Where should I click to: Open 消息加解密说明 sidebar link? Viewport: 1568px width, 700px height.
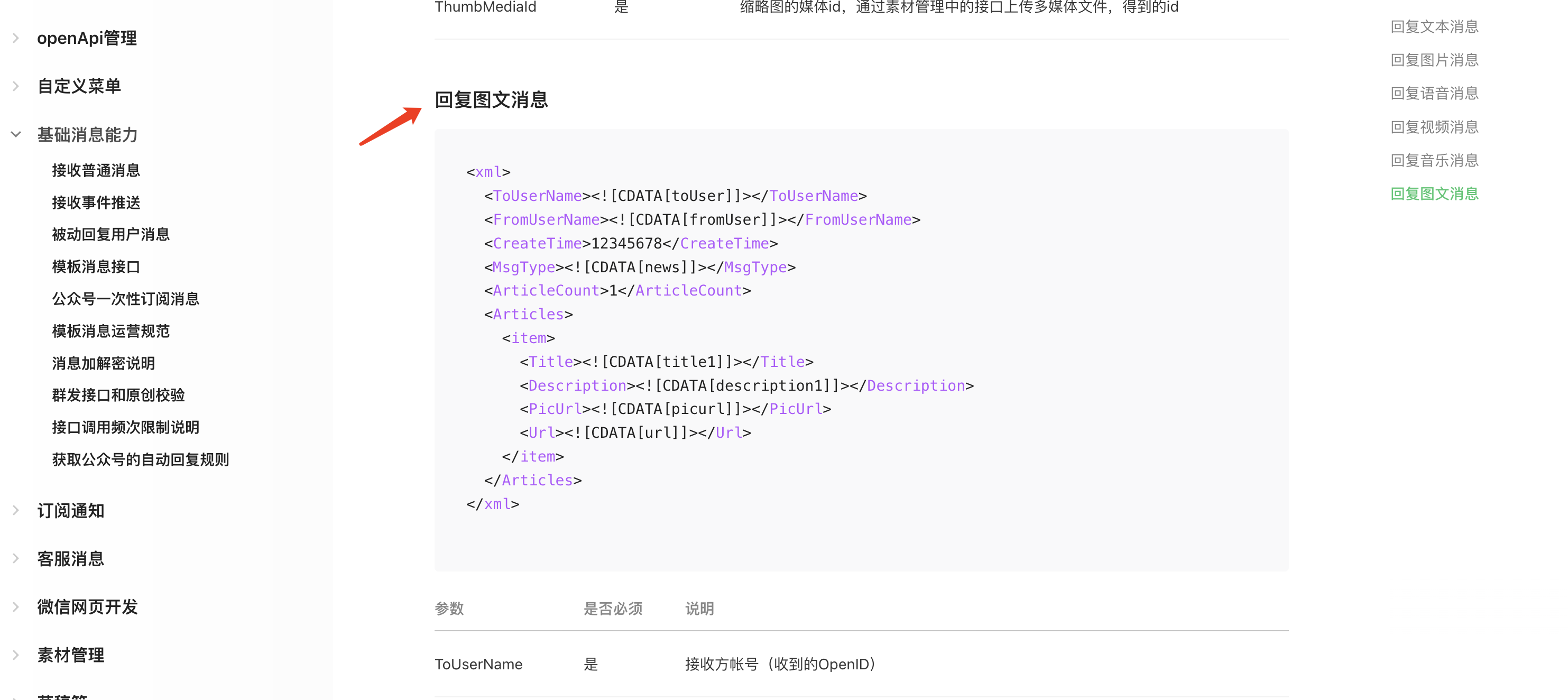[x=103, y=363]
